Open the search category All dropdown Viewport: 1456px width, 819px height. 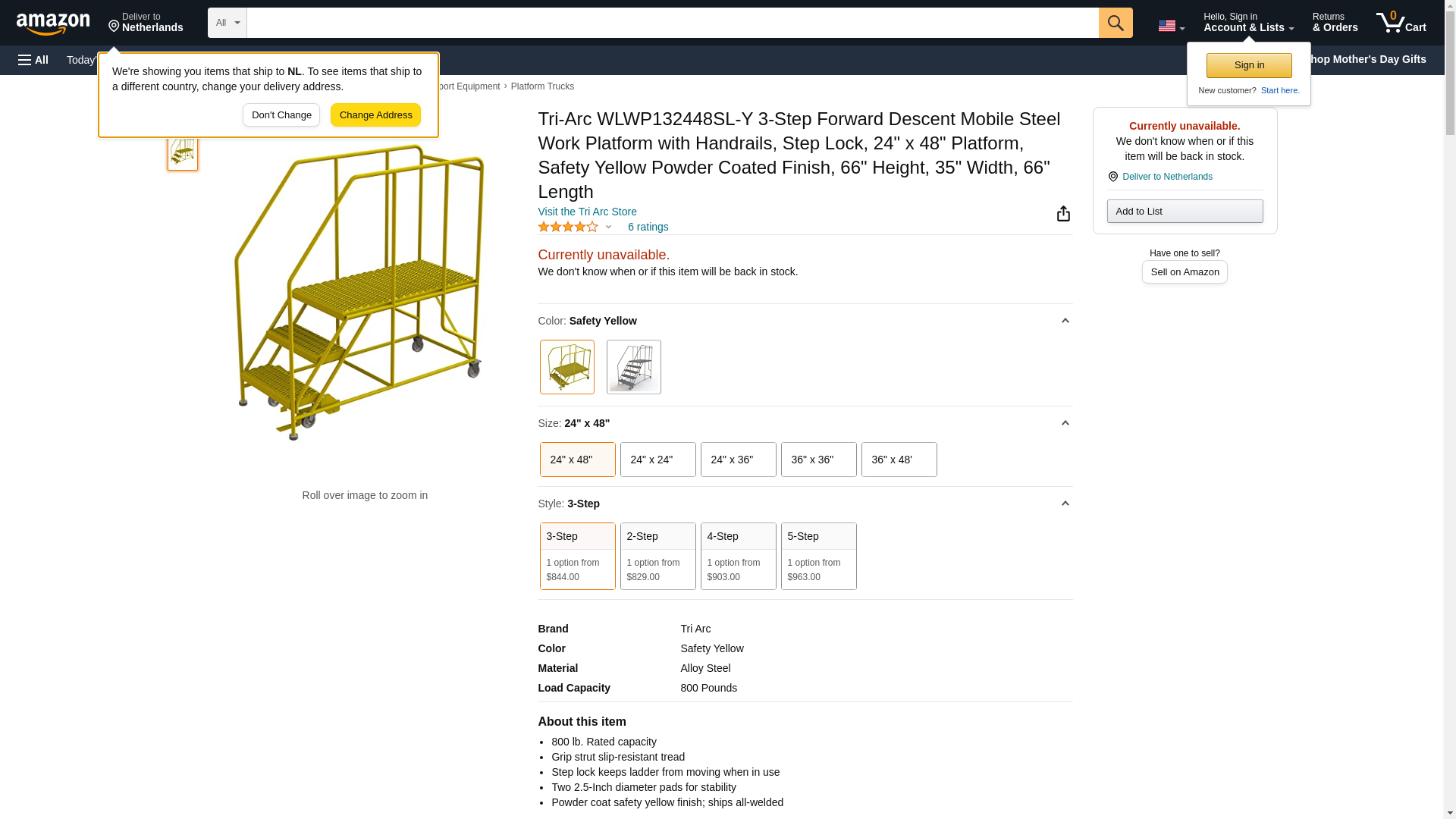click(227, 23)
